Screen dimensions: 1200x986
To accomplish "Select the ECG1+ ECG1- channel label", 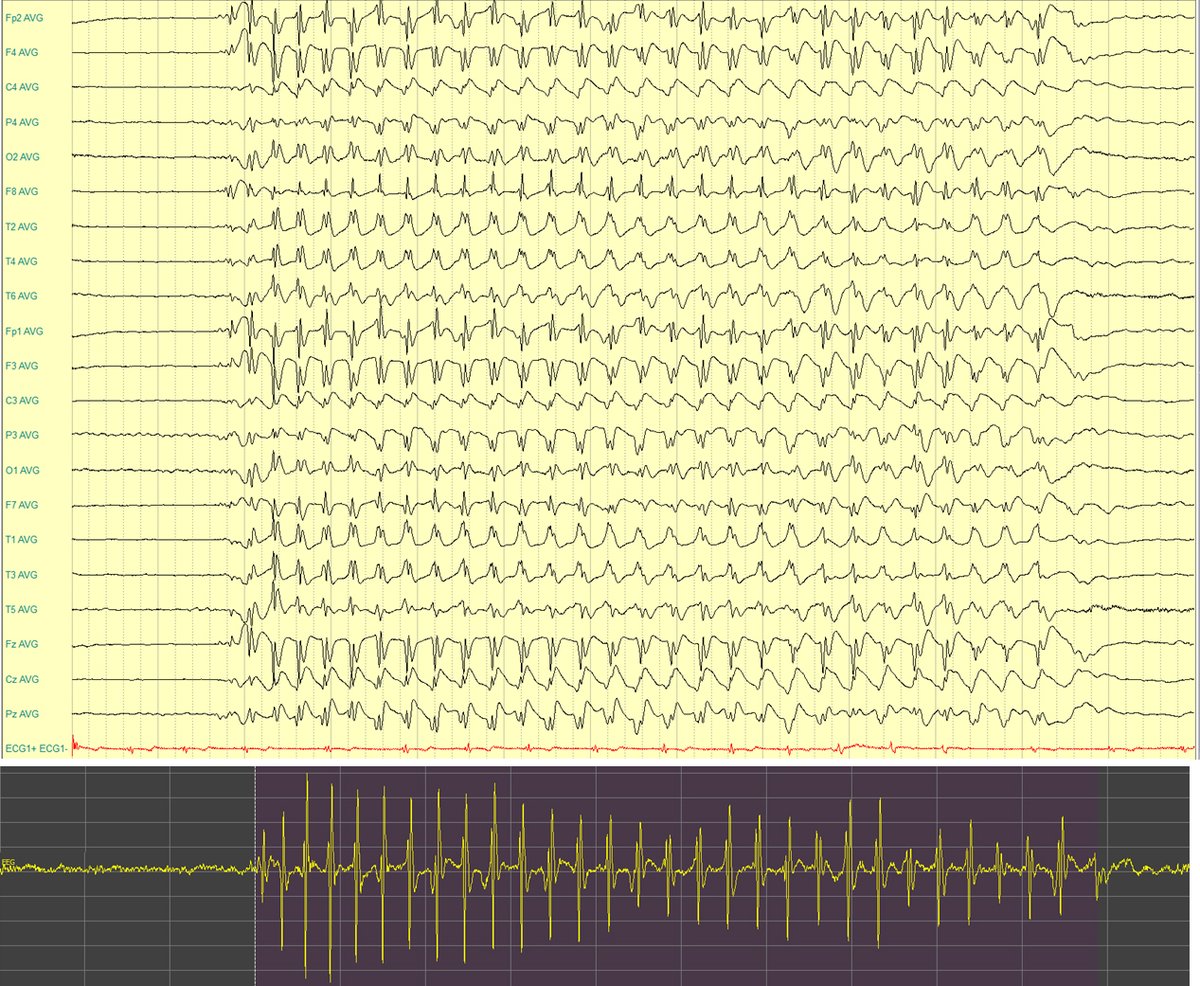I will (x=35, y=748).
